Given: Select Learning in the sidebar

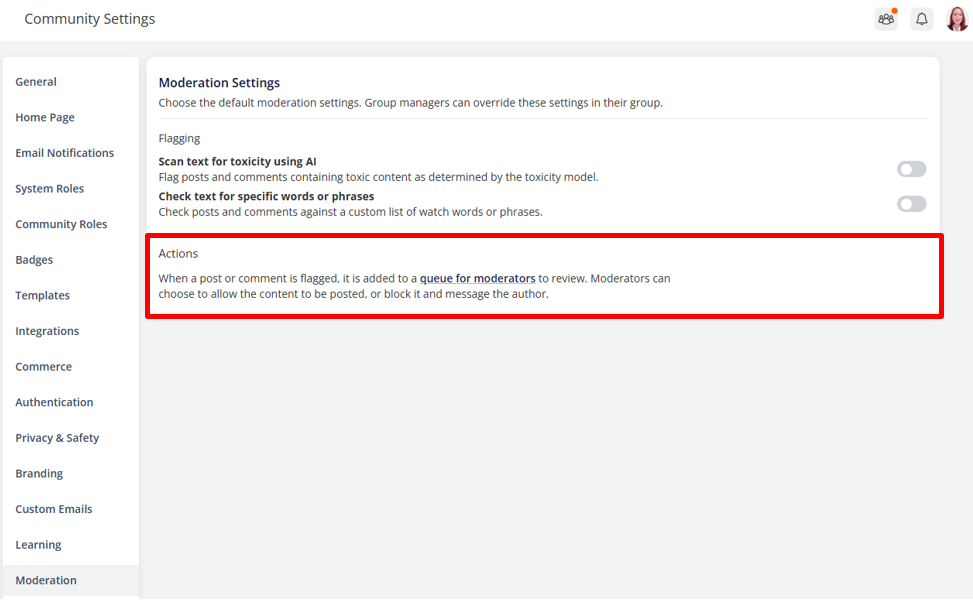Looking at the screenshot, I should pos(38,545).
